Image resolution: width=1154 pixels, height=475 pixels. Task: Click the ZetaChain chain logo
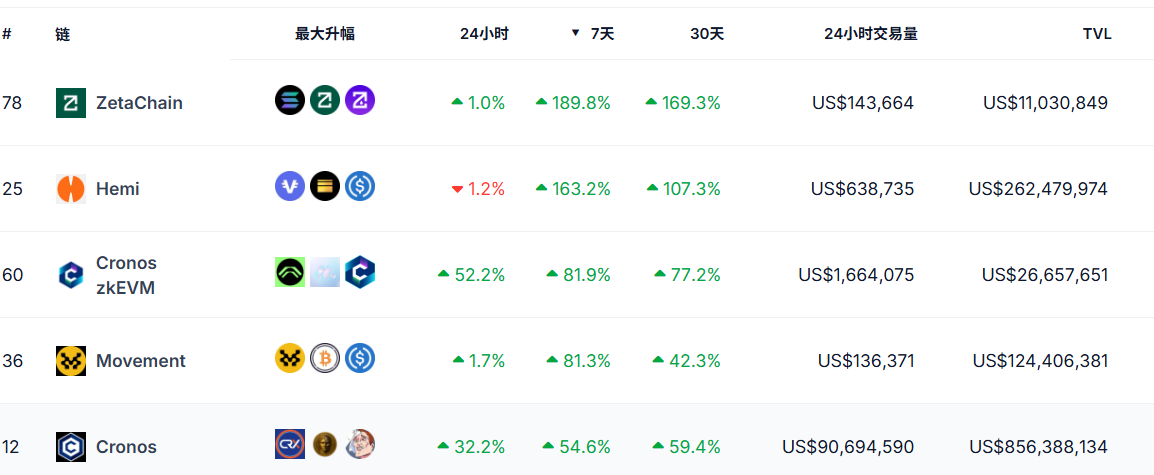tap(71, 103)
